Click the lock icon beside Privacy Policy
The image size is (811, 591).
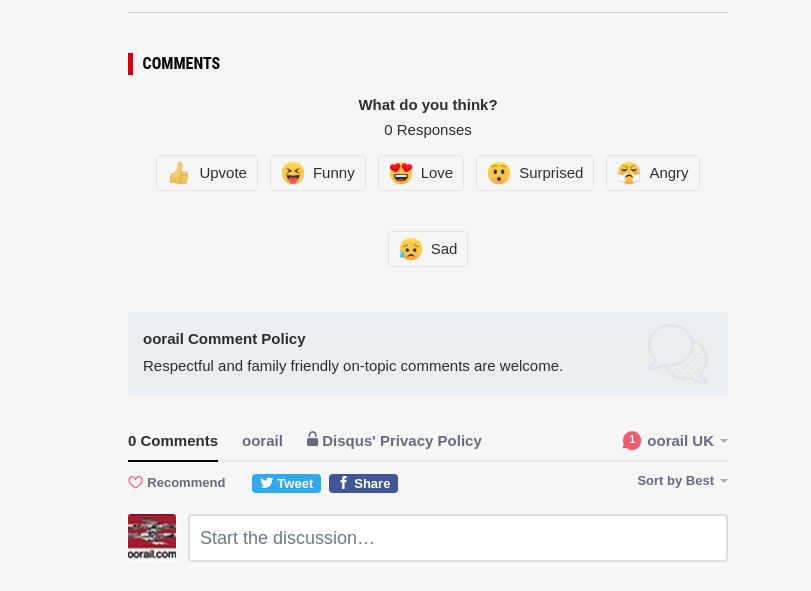(x=312, y=439)
